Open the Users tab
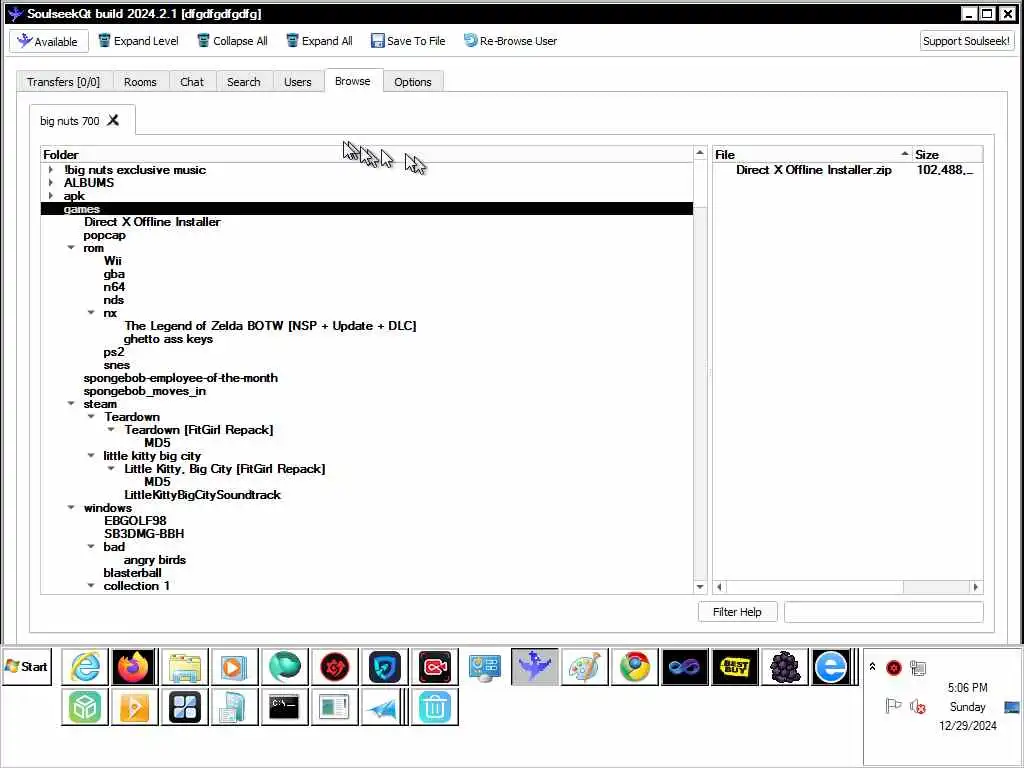 pos(298,82)
